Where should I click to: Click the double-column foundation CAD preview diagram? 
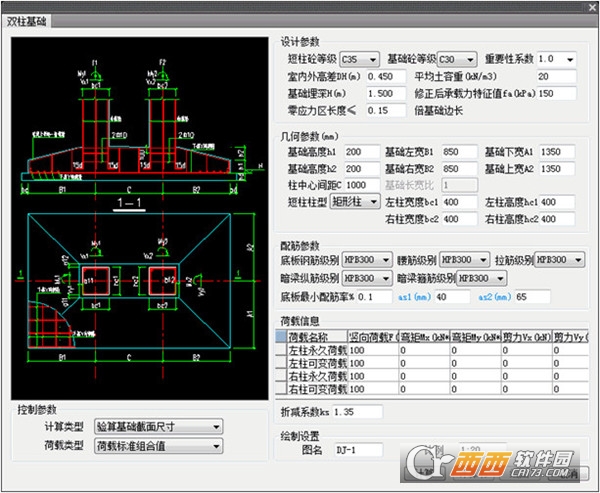(140, 219)
